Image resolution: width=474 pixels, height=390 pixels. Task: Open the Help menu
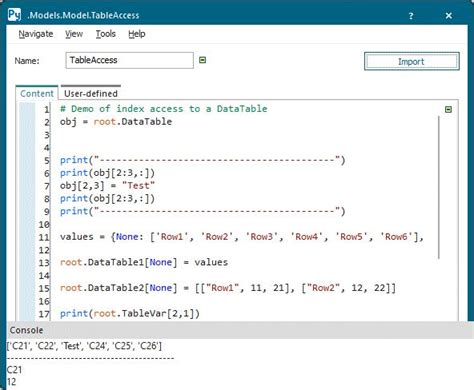coord(137,34)
